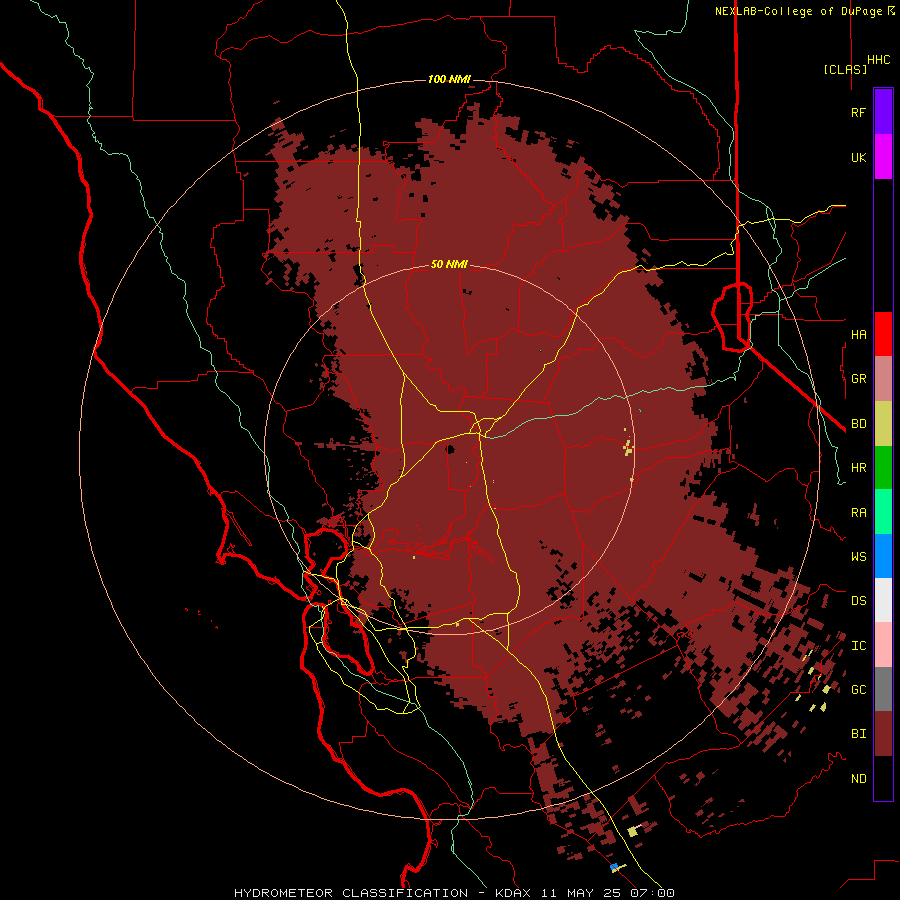This screenshot has width=900, height=900.
Task: Click the "GC" legend label
Action: (859, 689)
